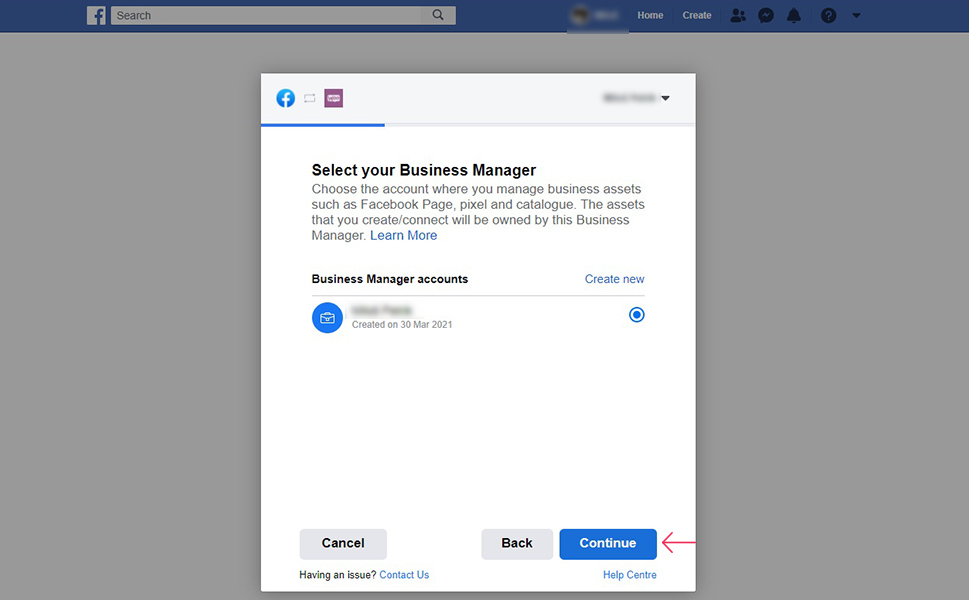Click the Cancel button
Screen dimensions: 969x600
tap(343, 544)
